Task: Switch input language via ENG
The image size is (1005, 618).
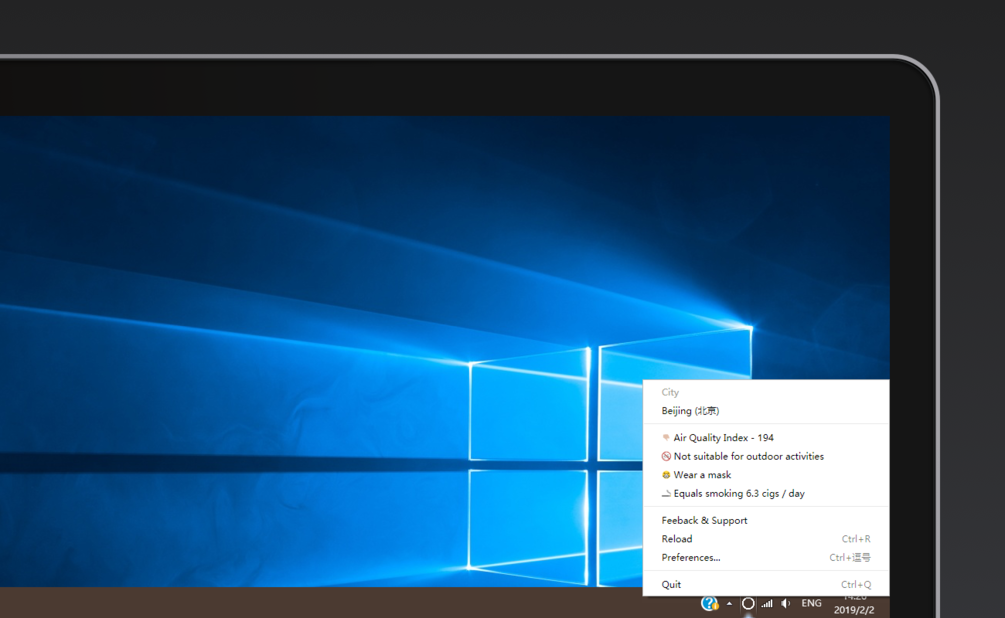Action: (x=811, y=603)
